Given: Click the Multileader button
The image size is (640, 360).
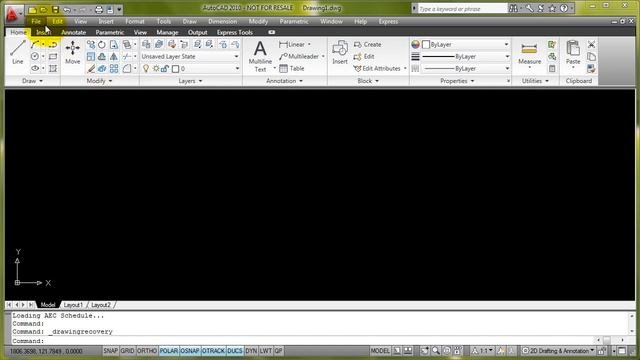Looking at the screenshot, I should [x=299, y=56].
